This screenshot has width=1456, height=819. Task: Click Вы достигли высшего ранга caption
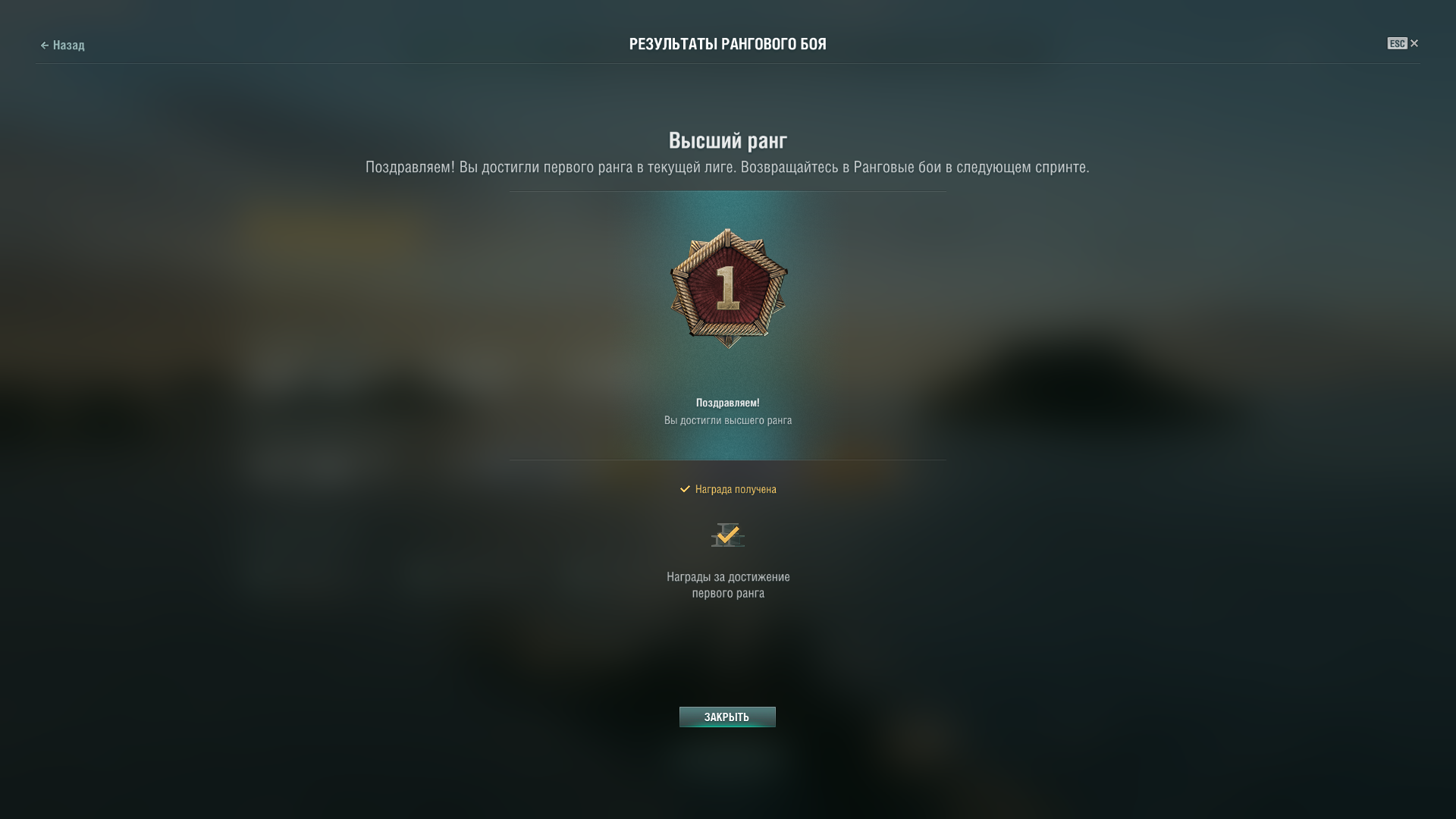tap(728, 420)
